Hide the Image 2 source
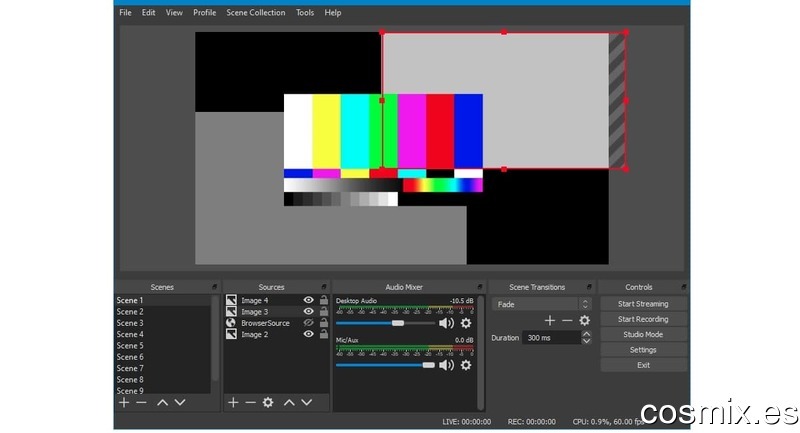Screen dimensions: 800x433 point(309,334)
